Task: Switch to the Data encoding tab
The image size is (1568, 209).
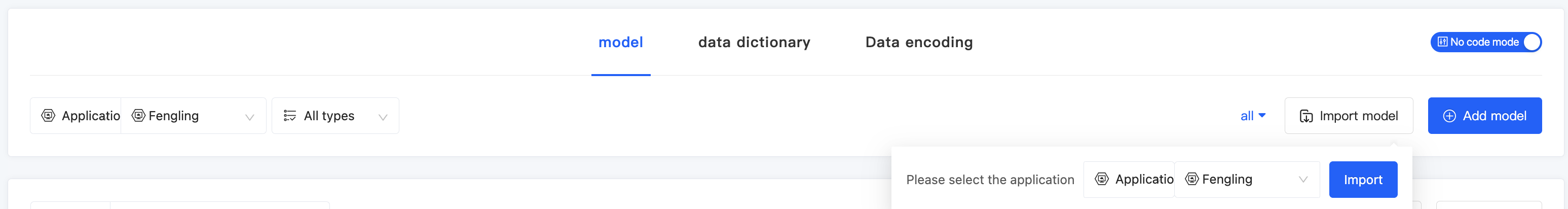Action: tap(918, 42)
